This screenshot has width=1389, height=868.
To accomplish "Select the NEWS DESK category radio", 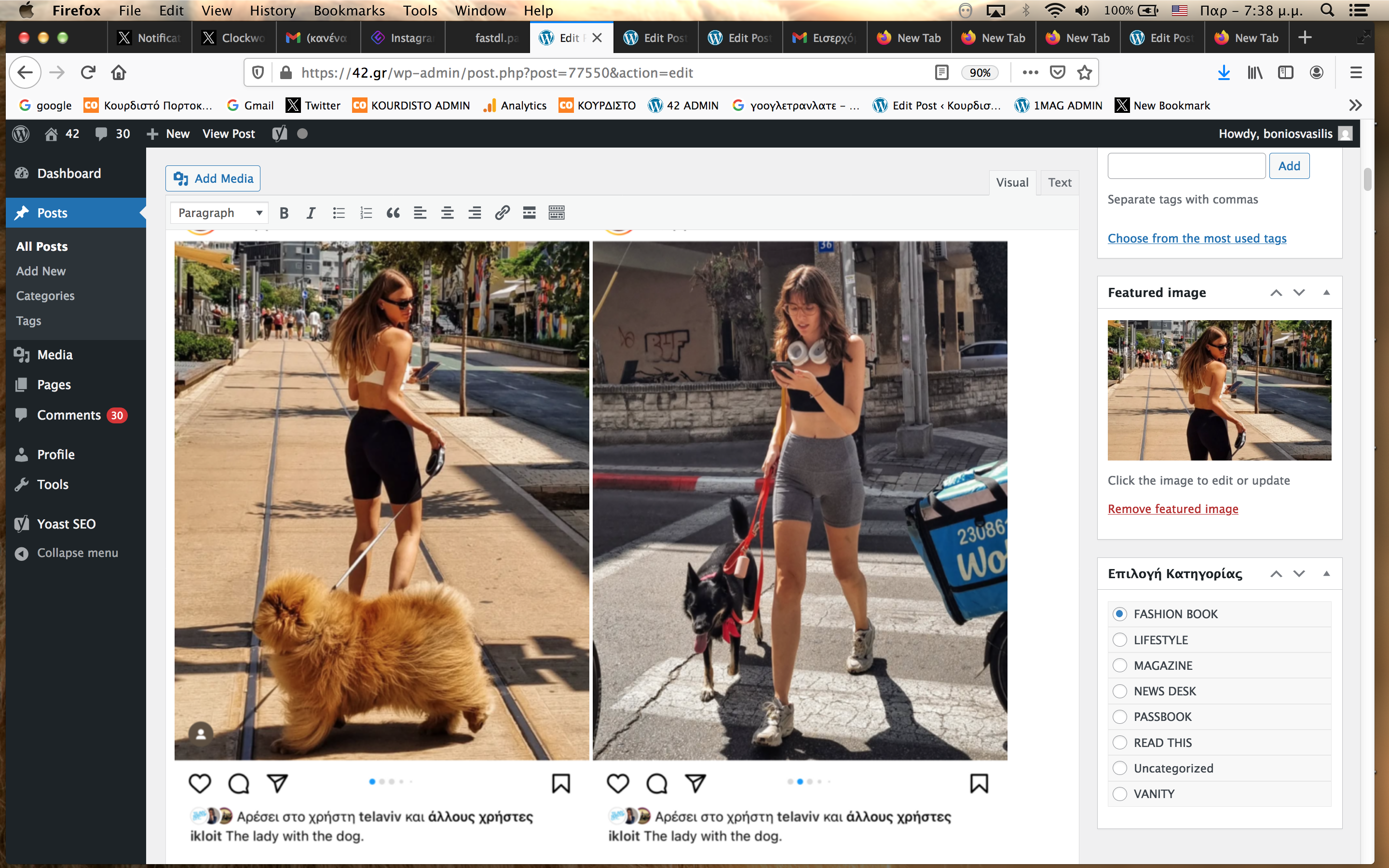I will [x=1119, y=691].
